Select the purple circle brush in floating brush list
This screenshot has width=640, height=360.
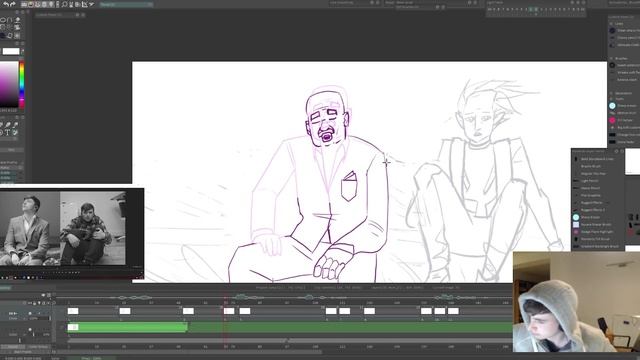click(576, 231)
